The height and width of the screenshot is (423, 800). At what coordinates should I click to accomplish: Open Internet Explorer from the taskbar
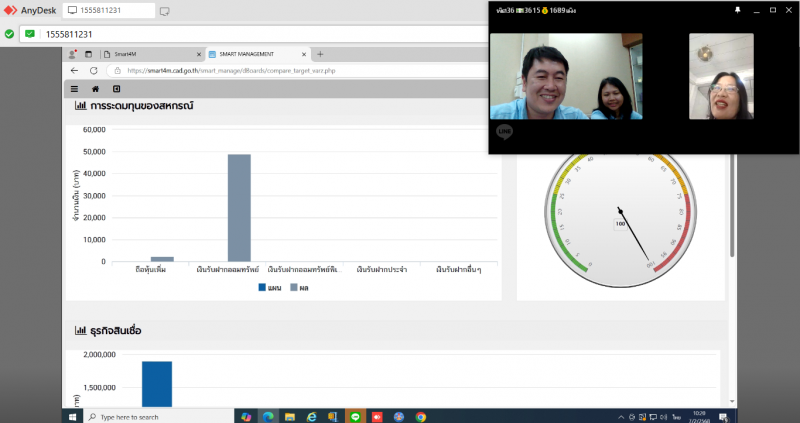311,417
